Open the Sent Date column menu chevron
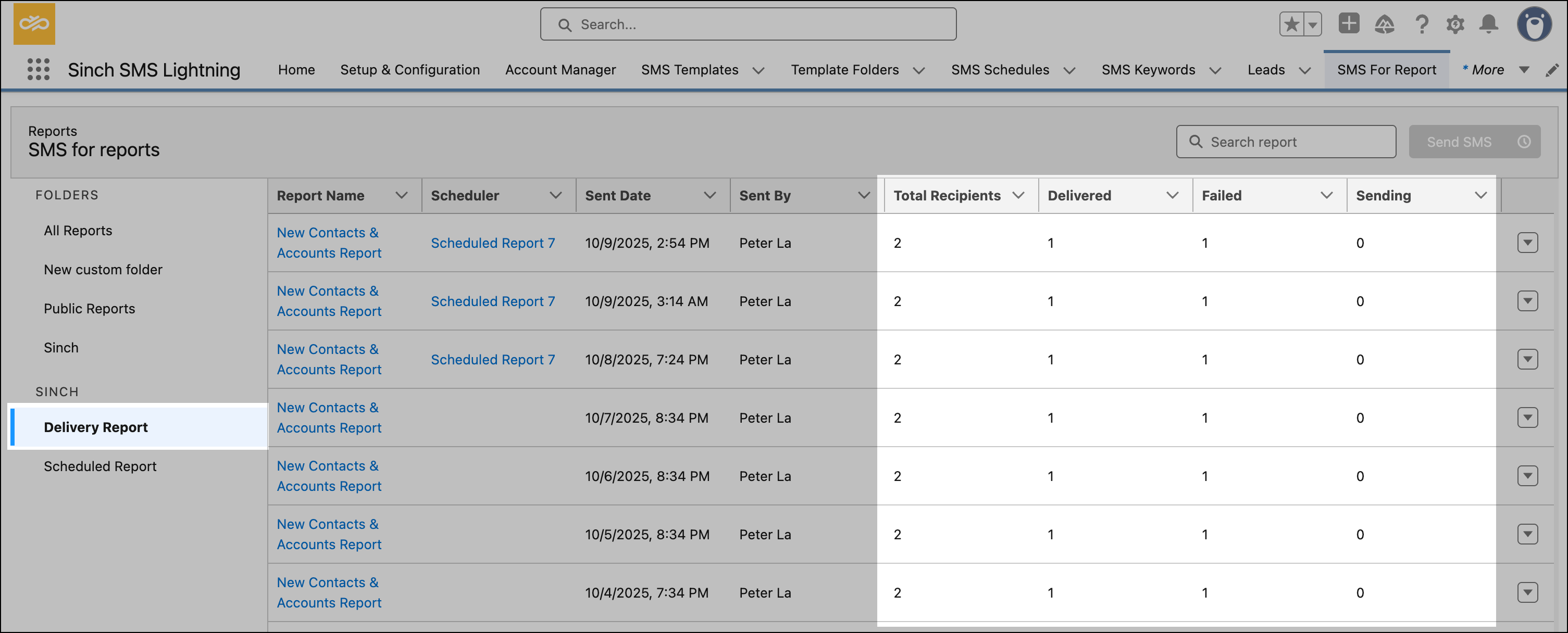The width and height of the screenshot is (1568, 633). point(709,195)
